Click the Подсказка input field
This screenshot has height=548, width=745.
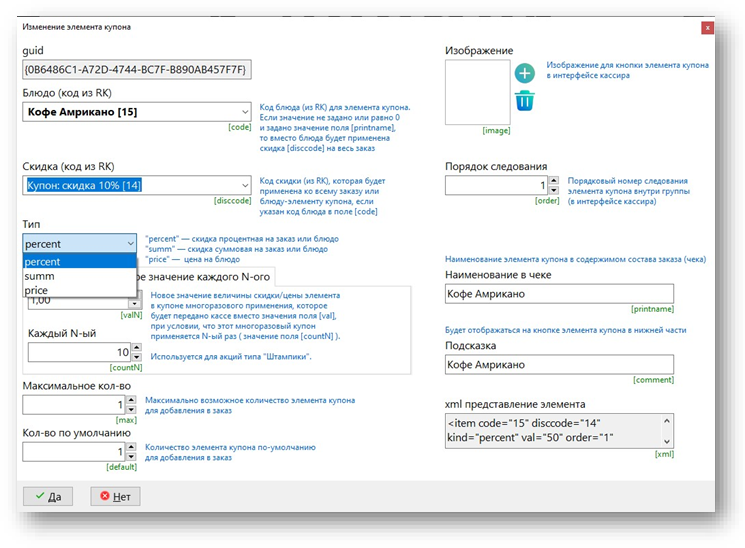pos(558,365)
